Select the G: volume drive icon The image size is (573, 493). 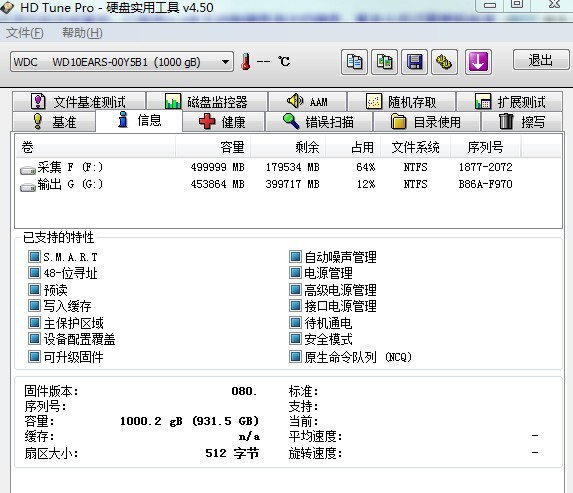pyautogui.click(x=28, y=187)
